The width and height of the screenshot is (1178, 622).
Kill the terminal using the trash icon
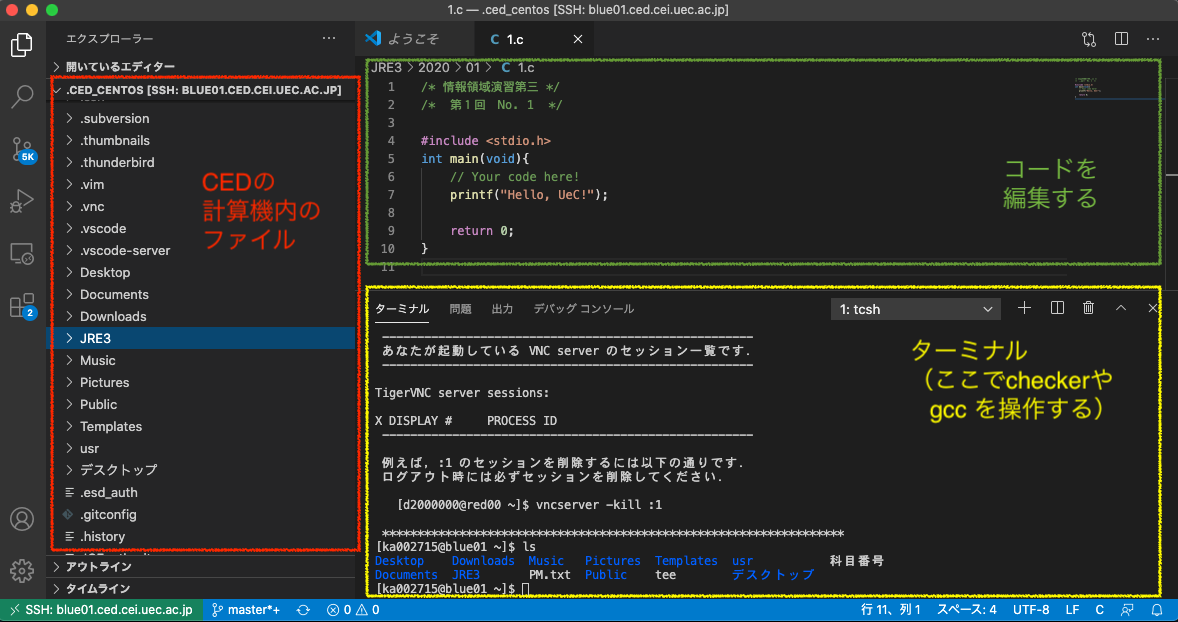1088,308
